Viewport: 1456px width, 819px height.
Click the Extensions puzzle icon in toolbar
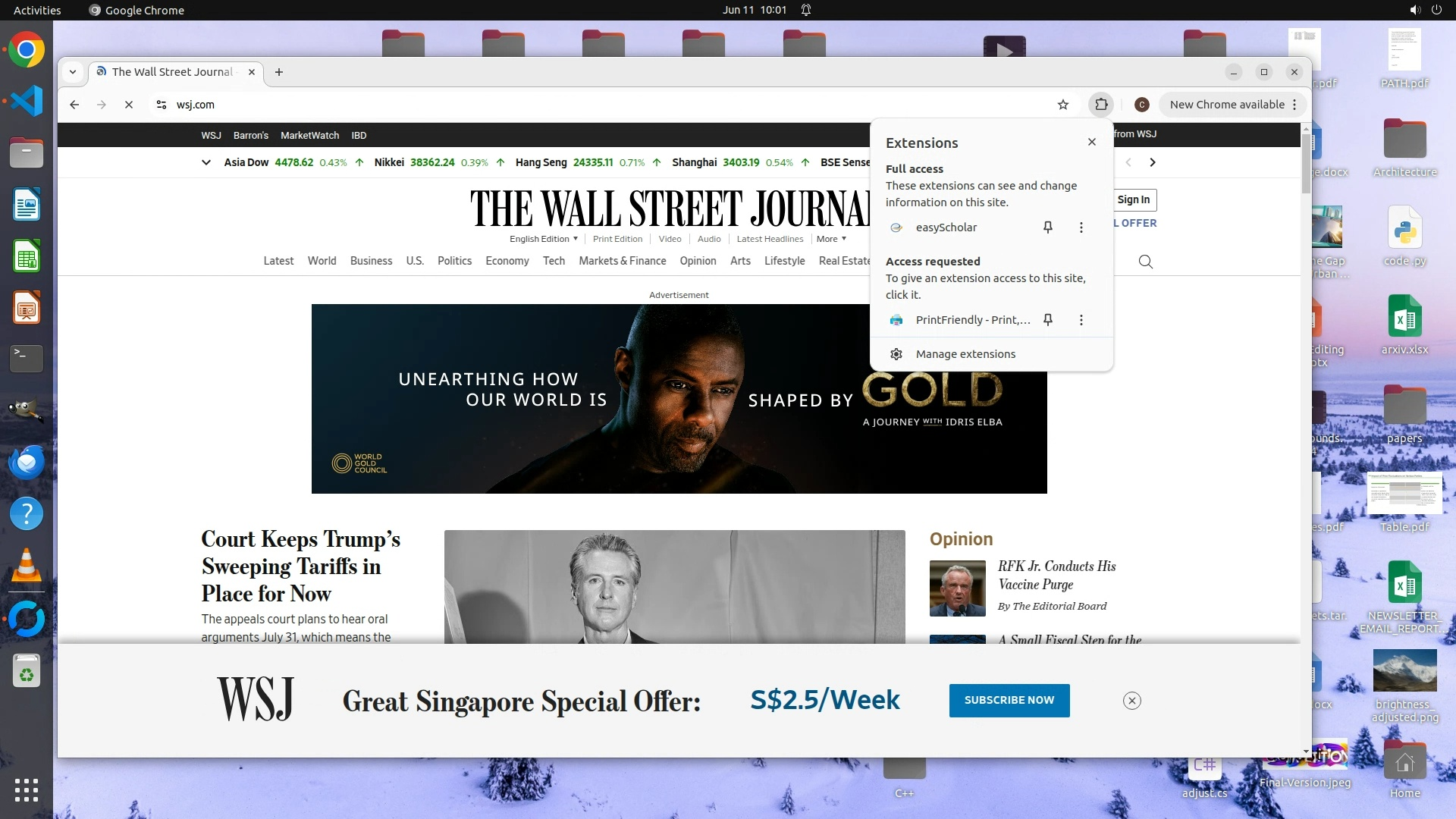[x=1101, y=105]
